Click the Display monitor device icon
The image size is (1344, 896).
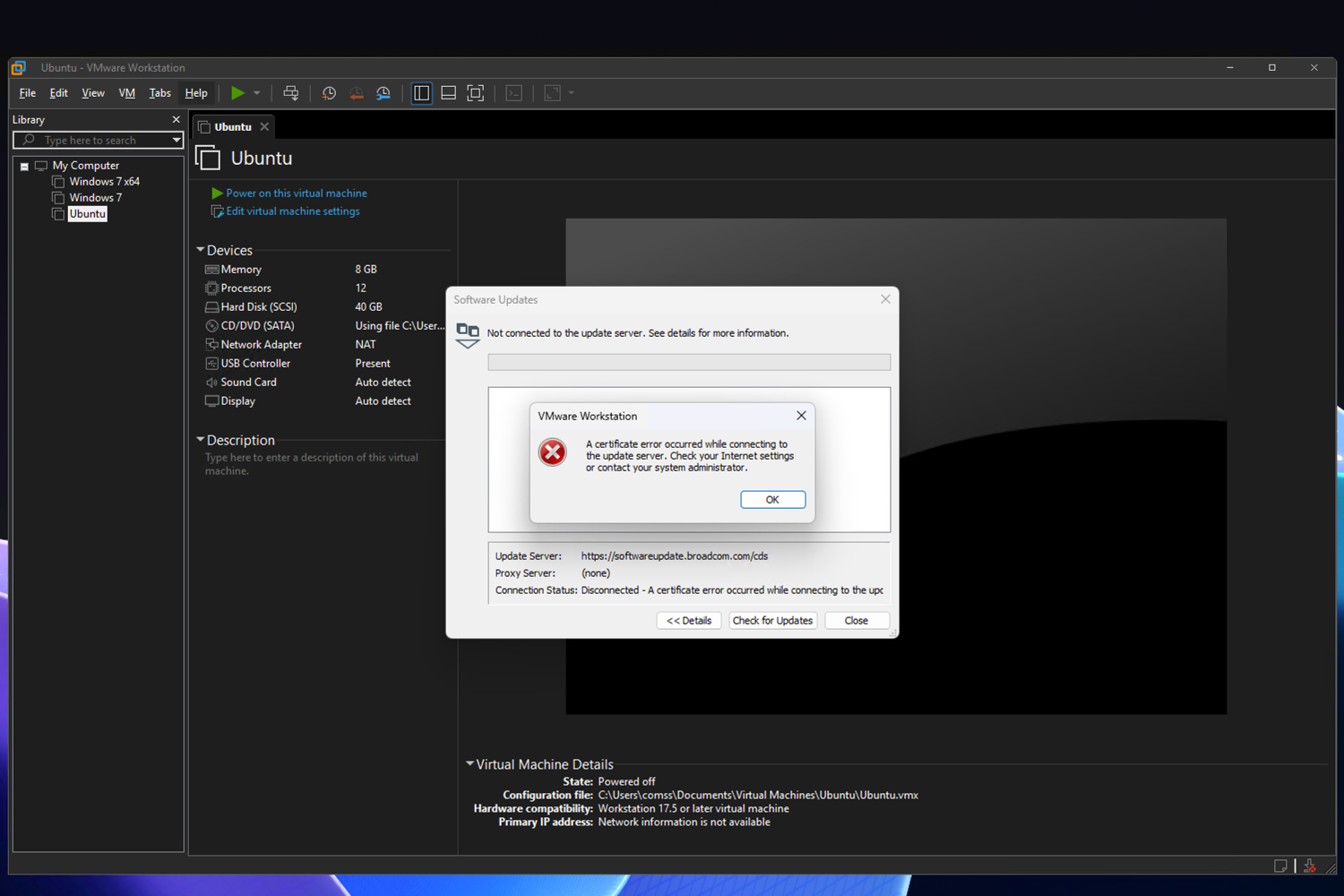click(x=211, y=401)
